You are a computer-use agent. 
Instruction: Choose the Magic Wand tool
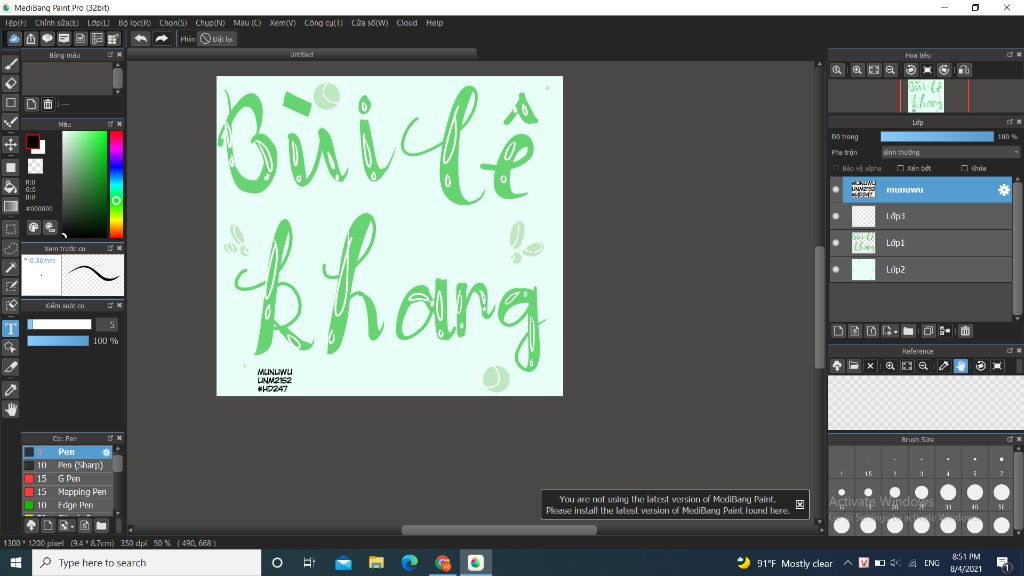tap(10, 267)
